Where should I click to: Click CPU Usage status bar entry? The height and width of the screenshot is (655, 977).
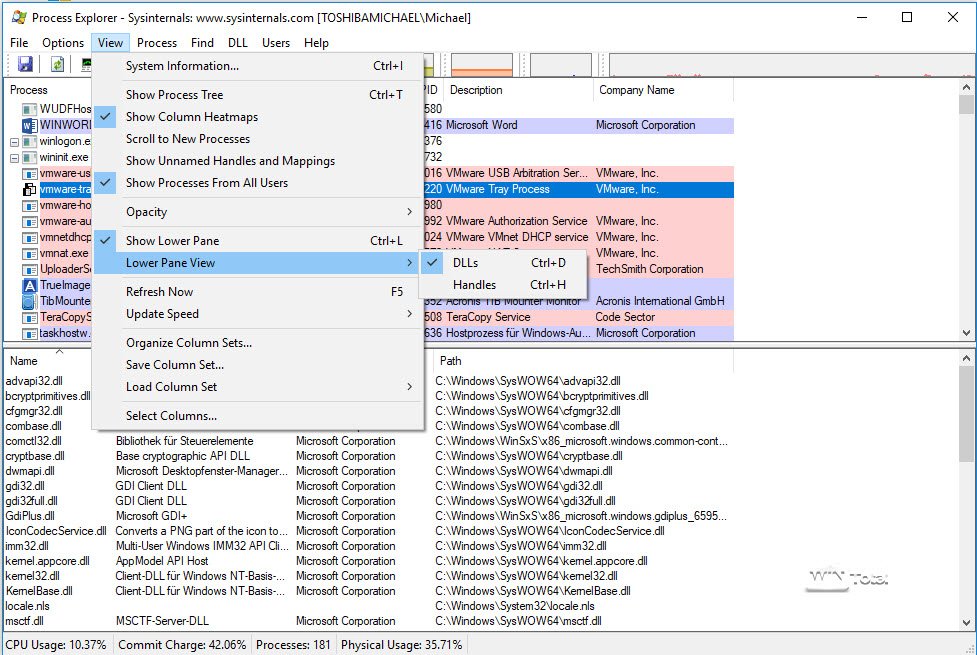(x=56, y=644)
